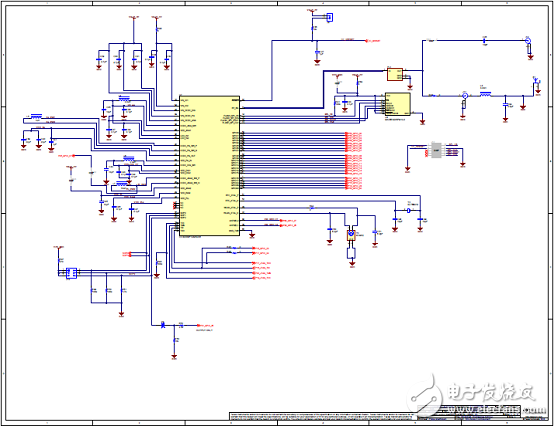The height and width of the screenshot is (426, 554).
Task: Click the crystal oscillator symbol between two capacitors
Action: (408, 211)
